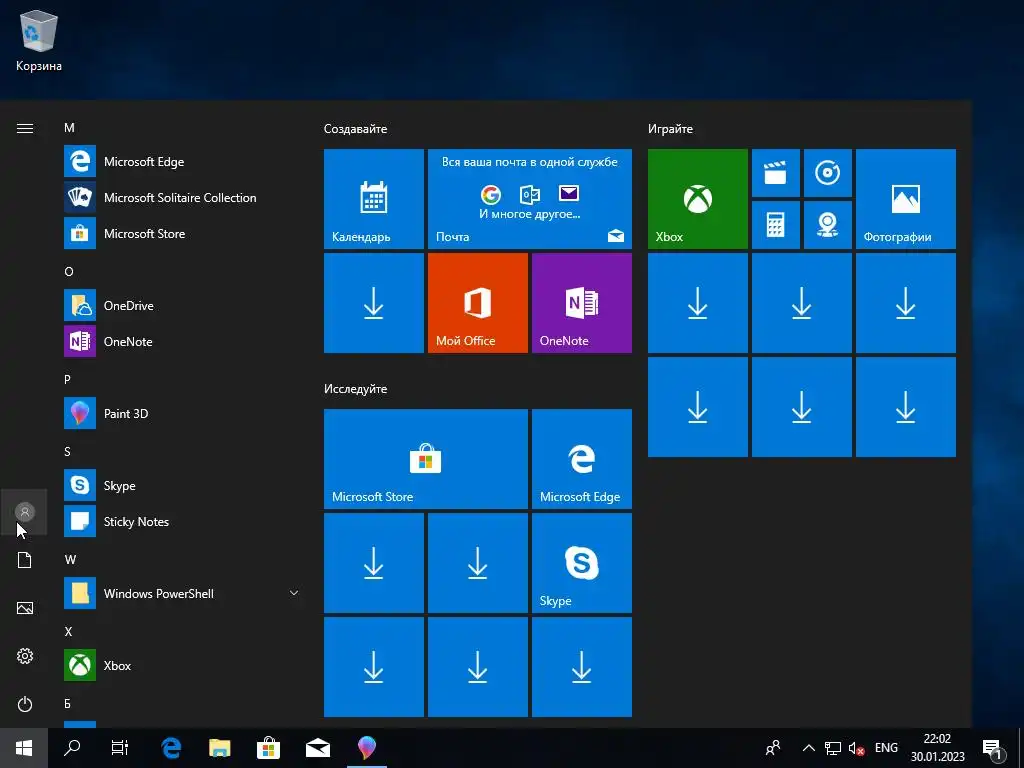Click the letter M section header
Screen dimensions: 1024x768
click(69, 128)
